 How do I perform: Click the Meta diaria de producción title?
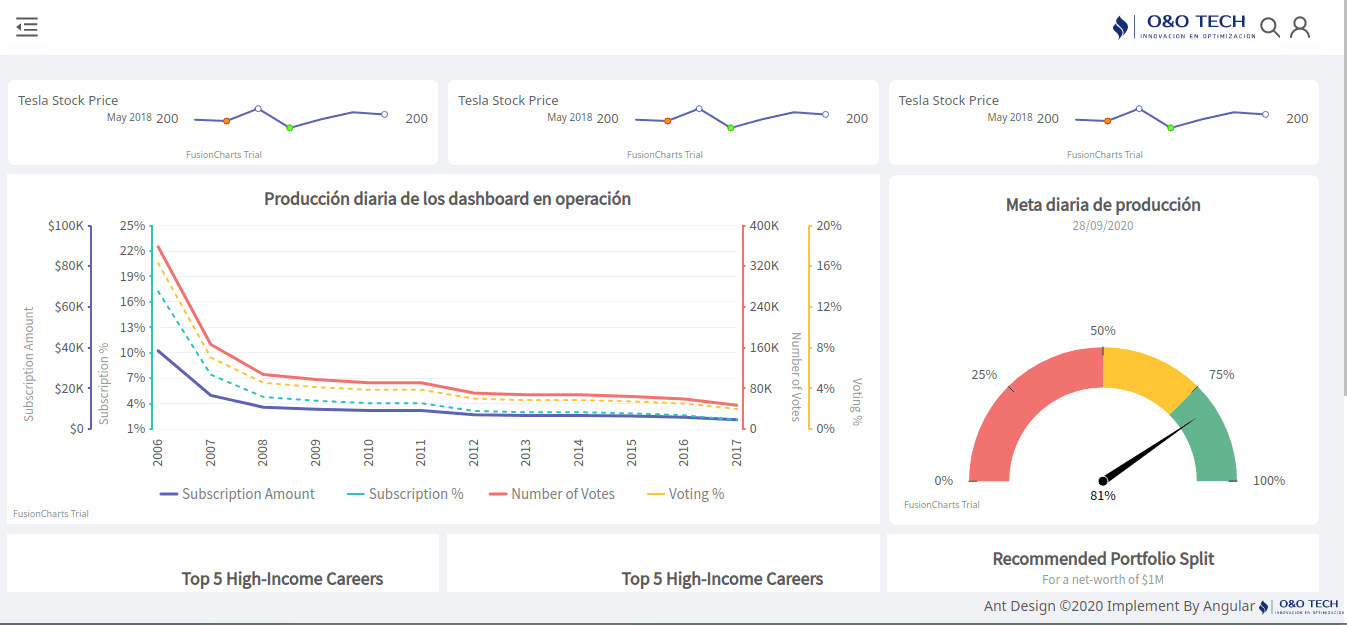pyautogui.click(x=1103, y=205)
